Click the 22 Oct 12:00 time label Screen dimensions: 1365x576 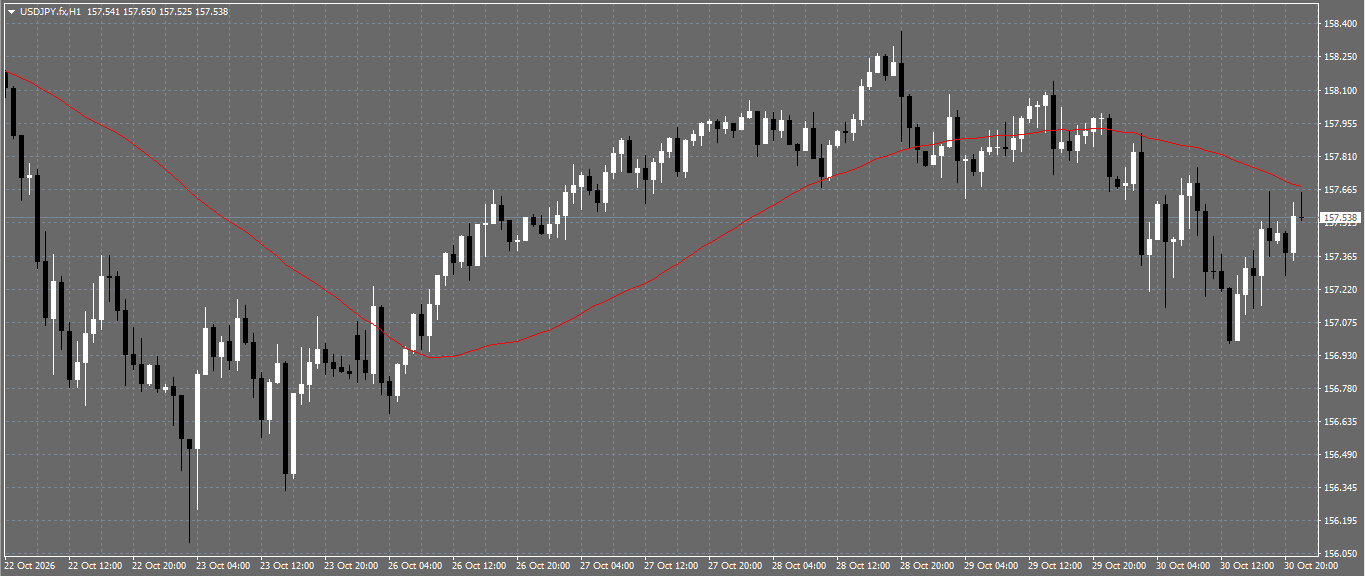point(95,566)
